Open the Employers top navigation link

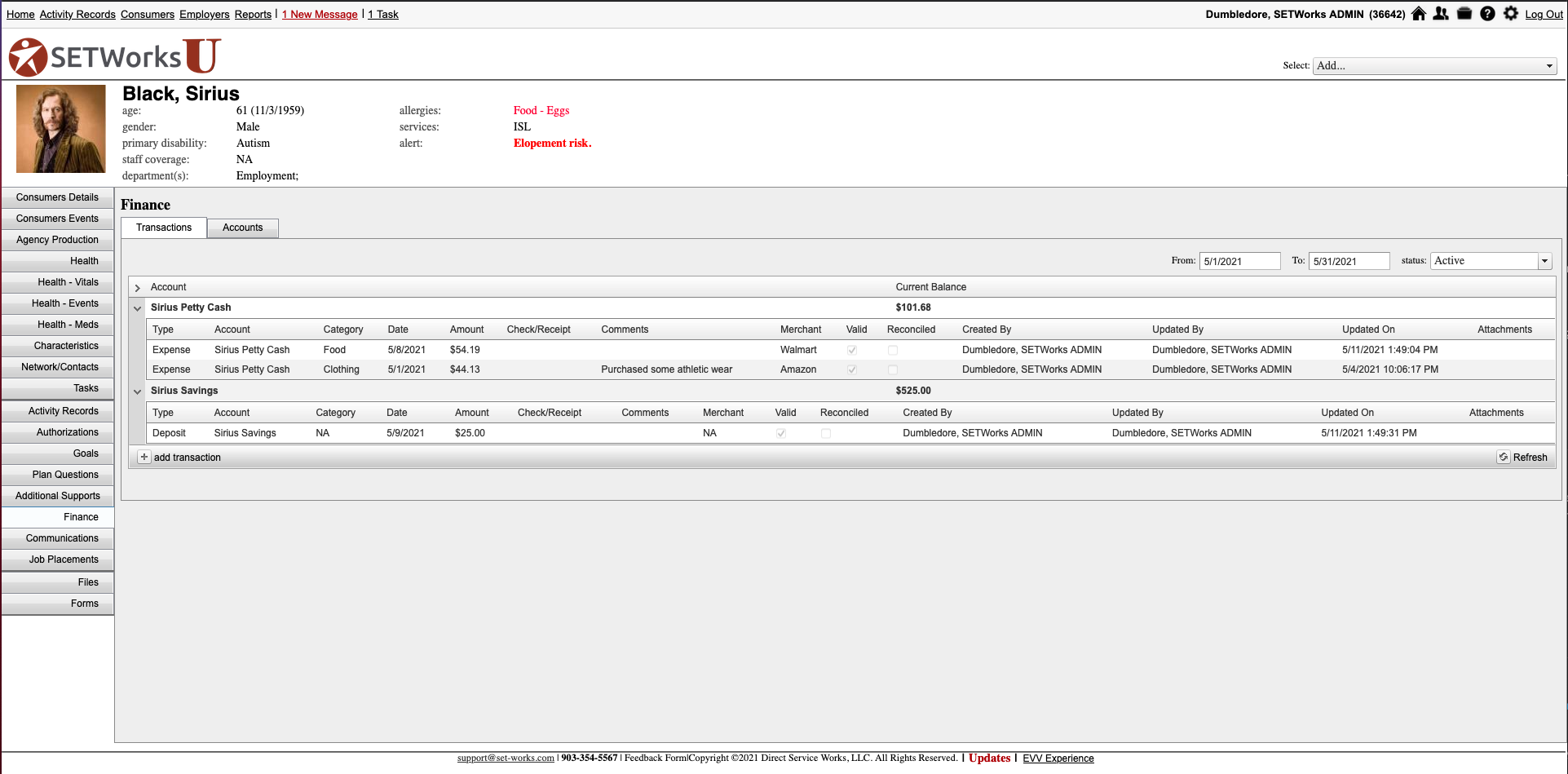tap(205, 15)
